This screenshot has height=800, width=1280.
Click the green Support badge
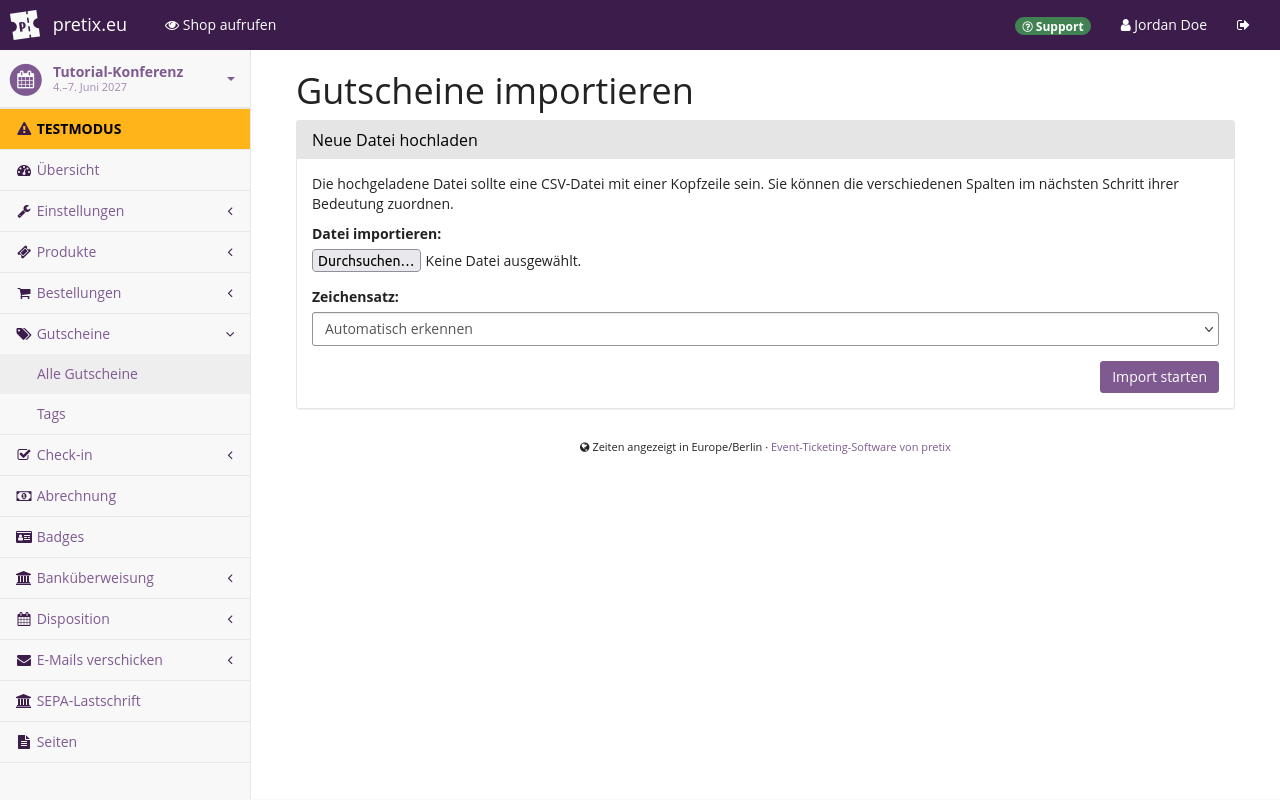tap(1053, 26)
